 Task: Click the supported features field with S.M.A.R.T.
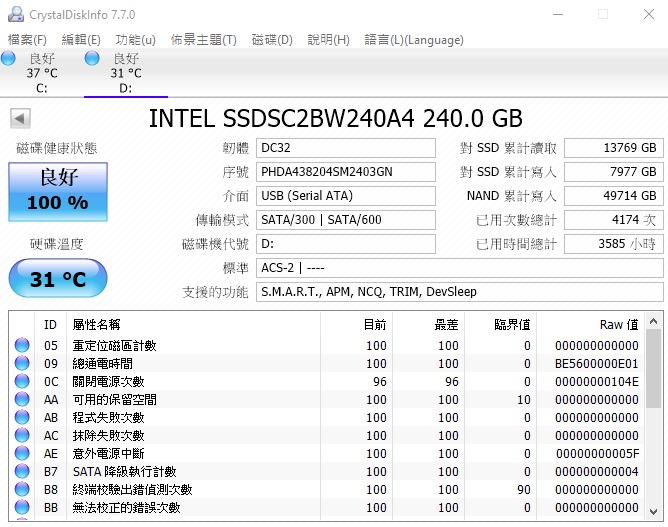point(460,292)
